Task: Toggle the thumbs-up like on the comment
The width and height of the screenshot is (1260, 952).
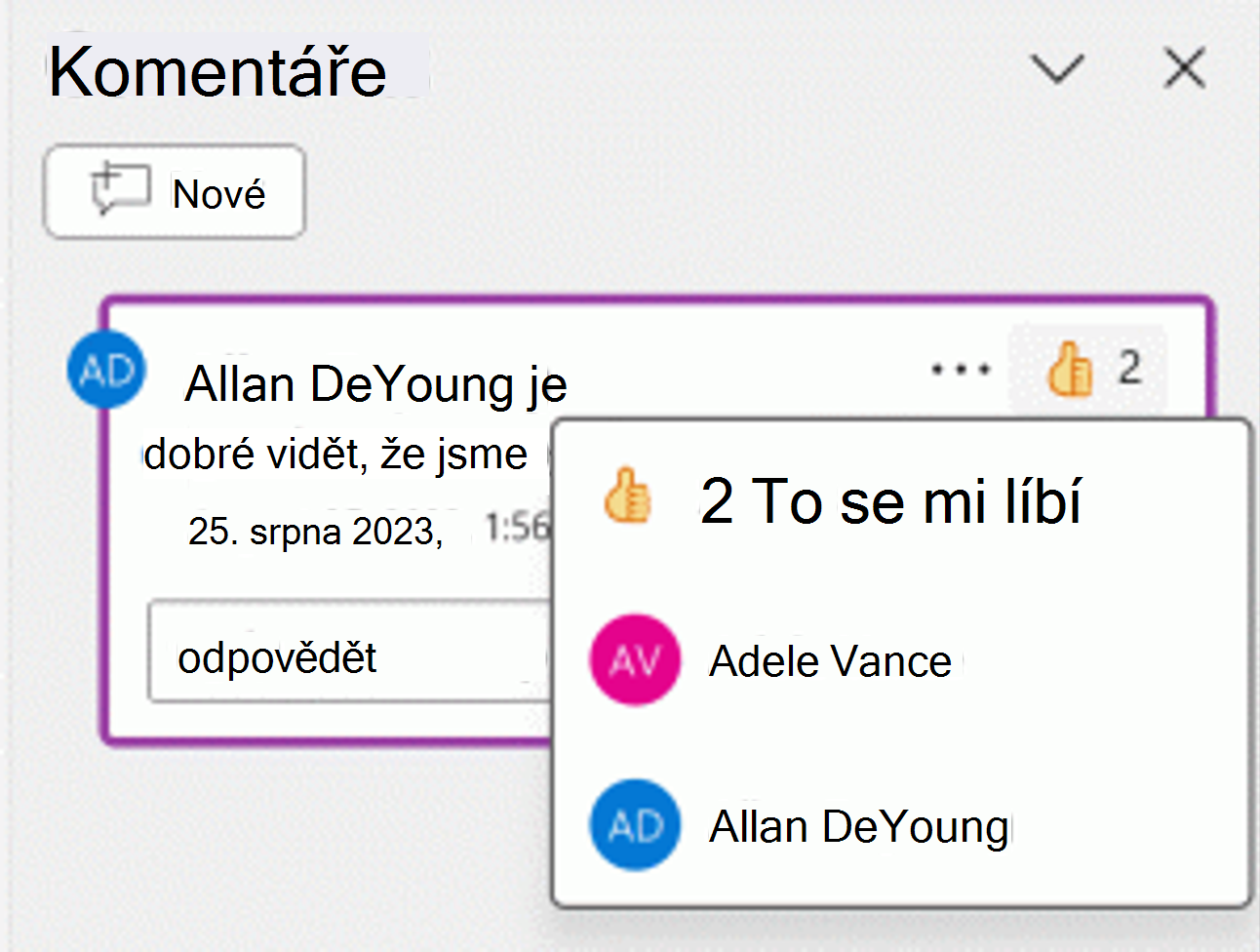Action: tap(1070, 369)
